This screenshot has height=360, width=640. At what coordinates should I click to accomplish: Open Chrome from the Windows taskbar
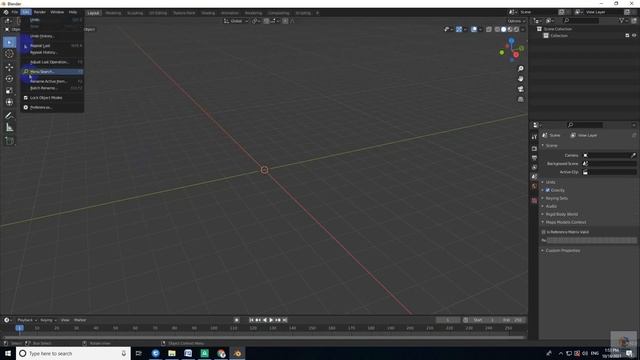click(221, 353)
